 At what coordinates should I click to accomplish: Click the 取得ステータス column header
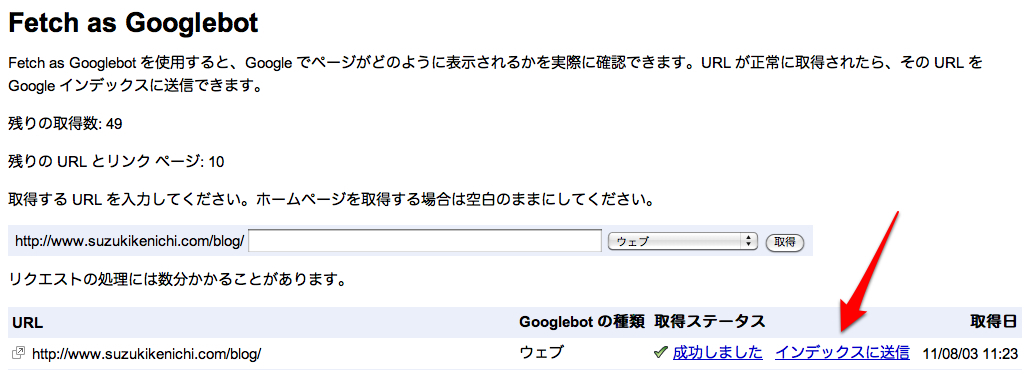pyautogui.click(x=710, y=322)
